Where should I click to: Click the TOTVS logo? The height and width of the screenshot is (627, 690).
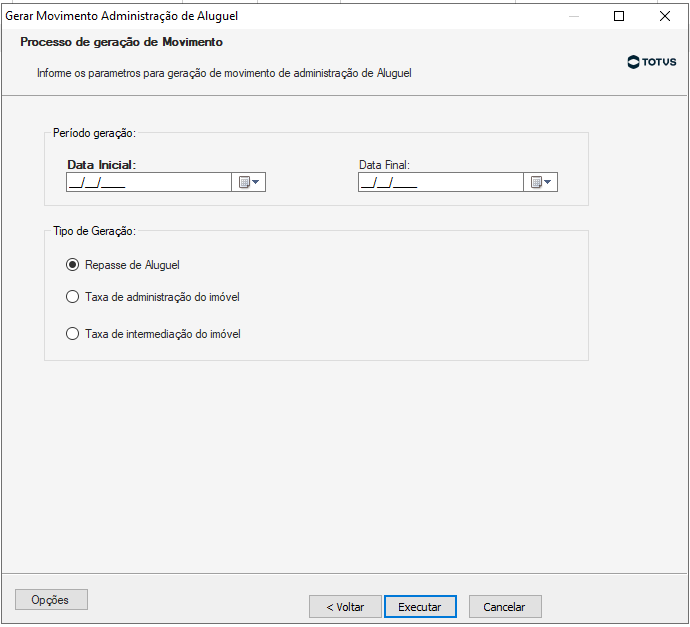[x=652, y=62]
